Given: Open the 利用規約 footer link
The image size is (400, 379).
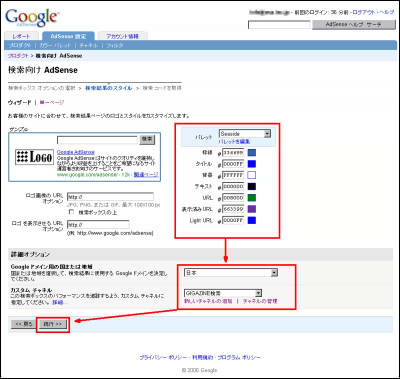Looking at the screenshot, I should pyautogui.click(x=203, y=357).
